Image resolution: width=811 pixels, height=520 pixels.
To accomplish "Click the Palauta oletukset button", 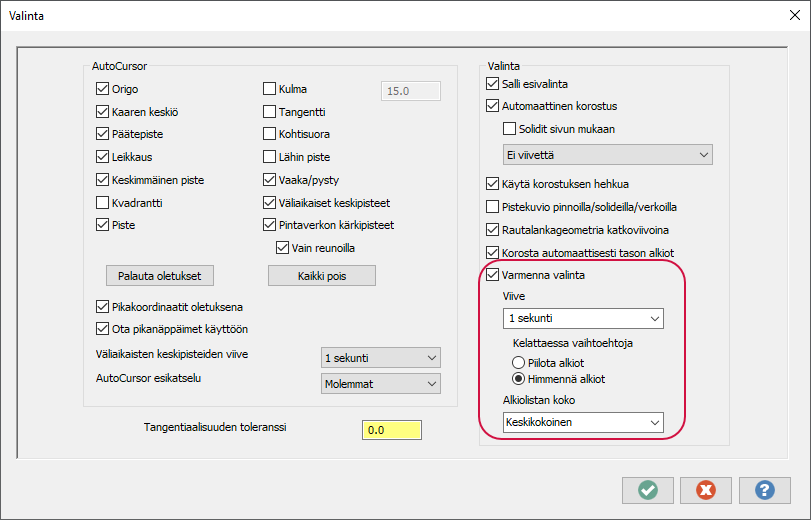I will tap(160, 275).
